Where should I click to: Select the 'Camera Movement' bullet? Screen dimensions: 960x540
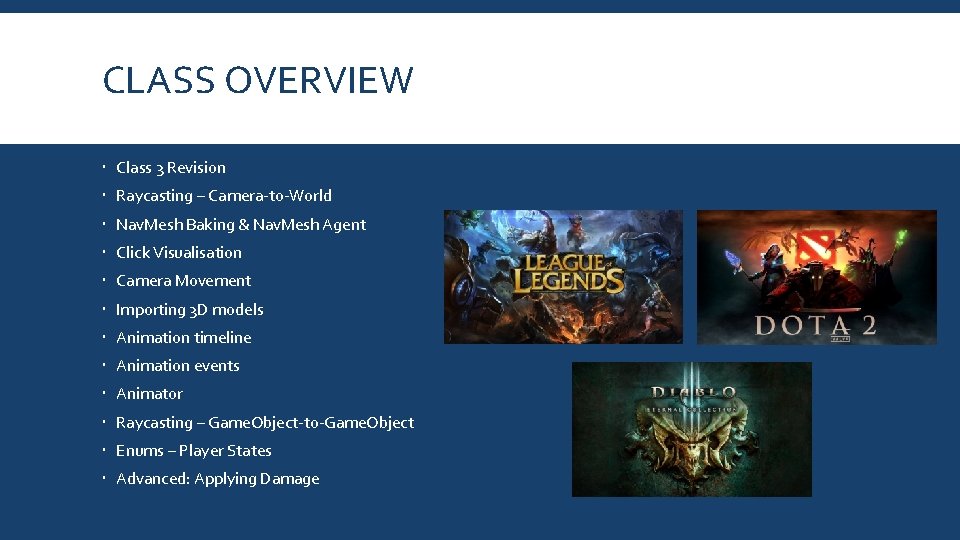[x=183, y=281]
